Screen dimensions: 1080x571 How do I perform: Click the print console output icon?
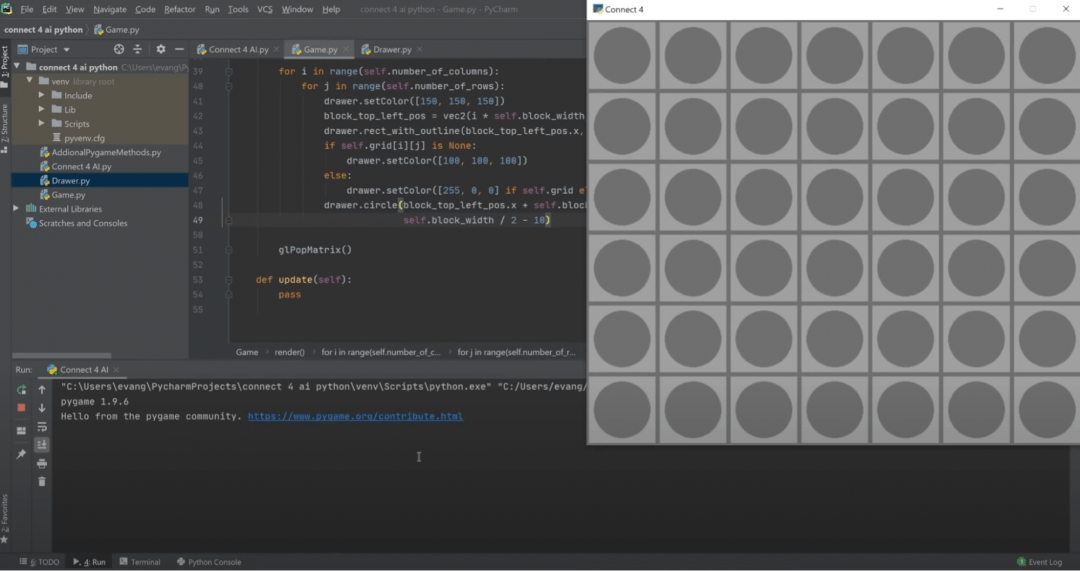click(42, 463)
